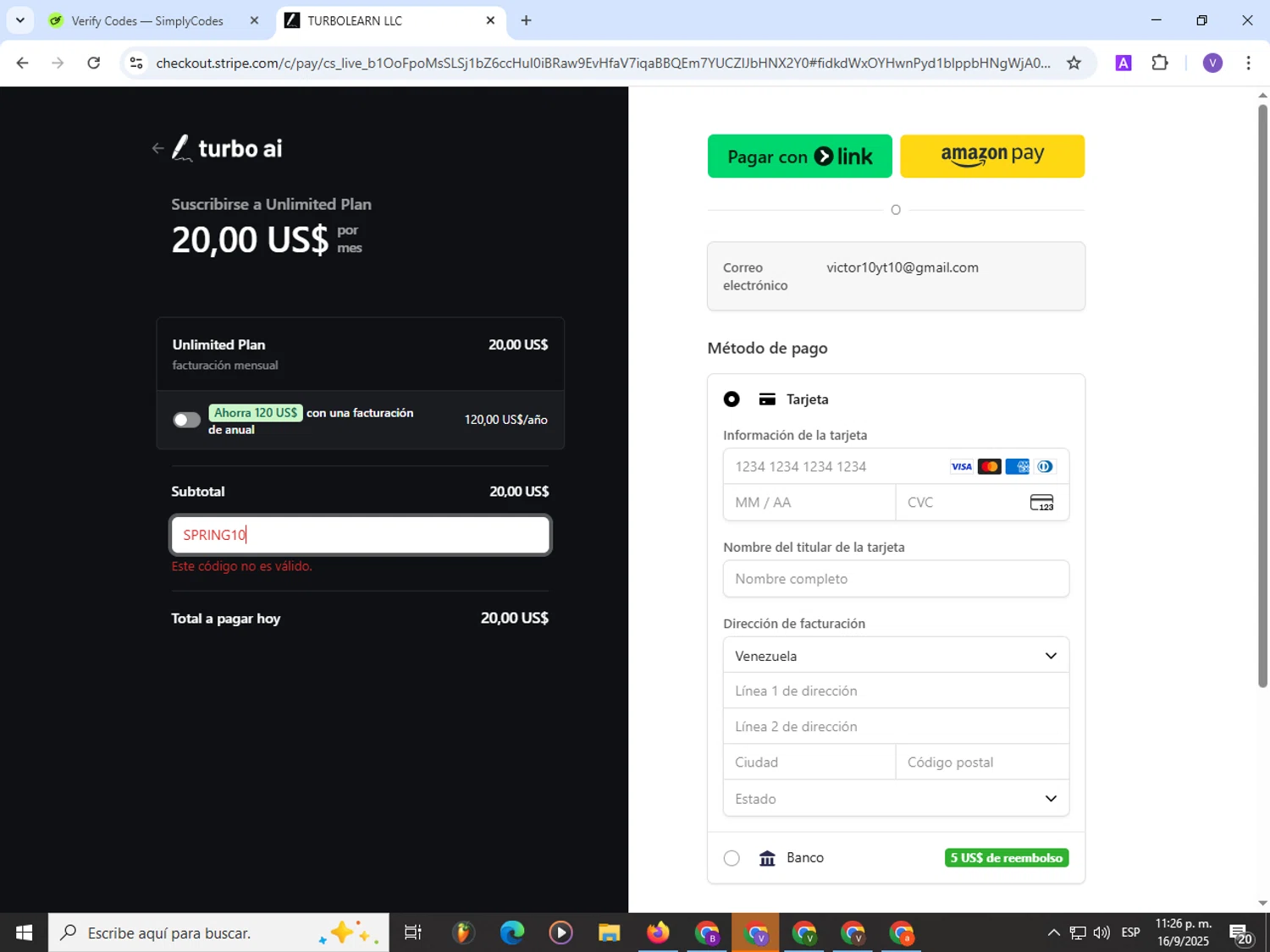Click the back arrow beside turbo ai logo
The image size is (1270, 952).
[157, 149]
